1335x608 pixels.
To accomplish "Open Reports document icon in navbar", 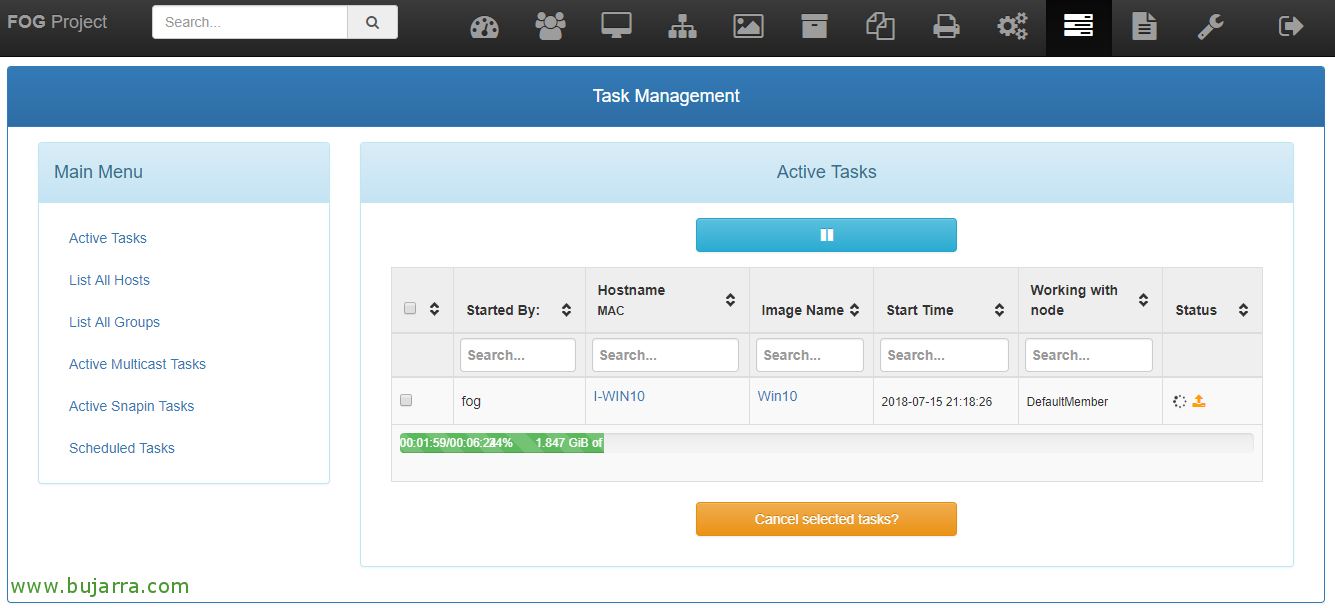I will [x=1144, y=27].
